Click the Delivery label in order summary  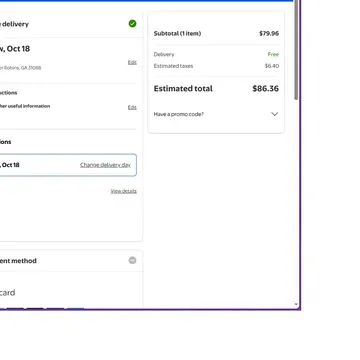point(164,54)
